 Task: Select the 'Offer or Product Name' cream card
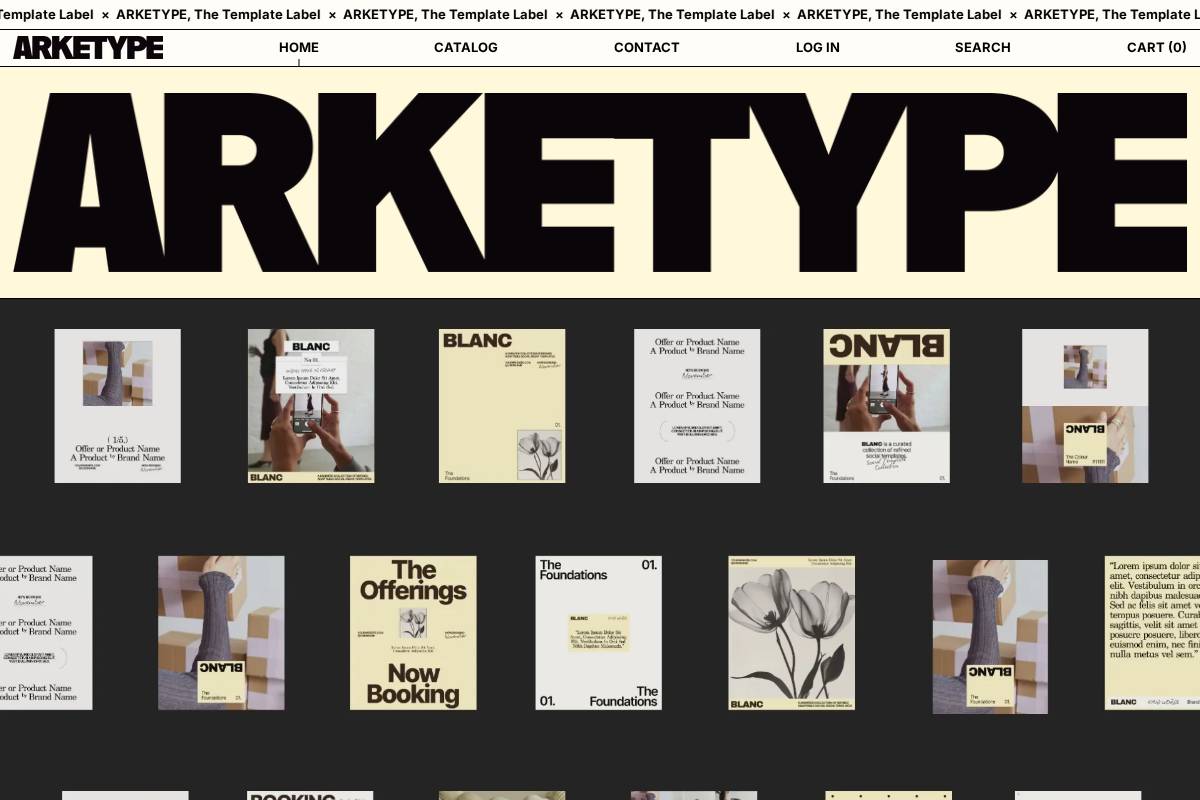pyautogui.click(x=697, y=405)
